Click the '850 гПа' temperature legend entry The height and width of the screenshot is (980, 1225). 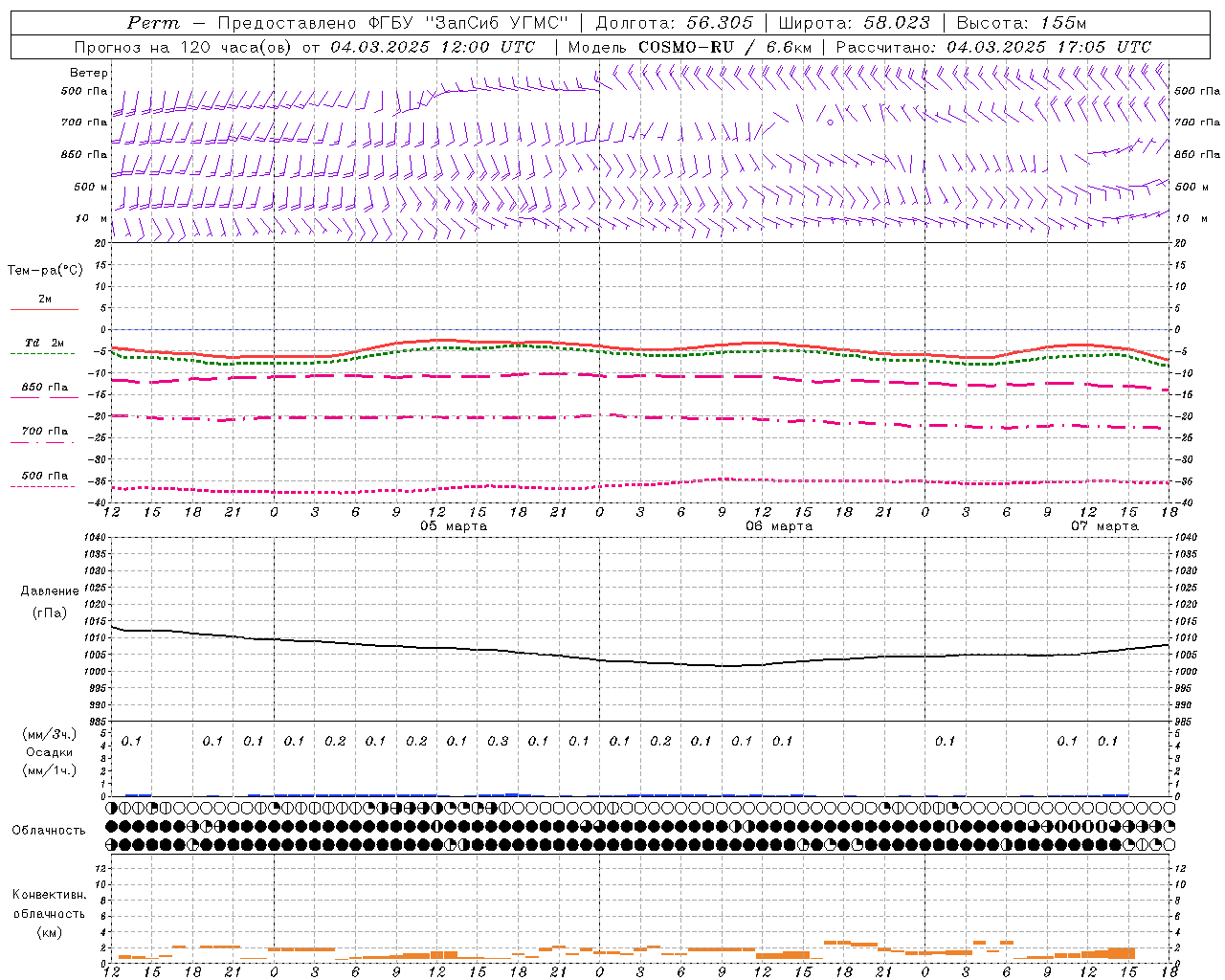(x=44, y=388)
